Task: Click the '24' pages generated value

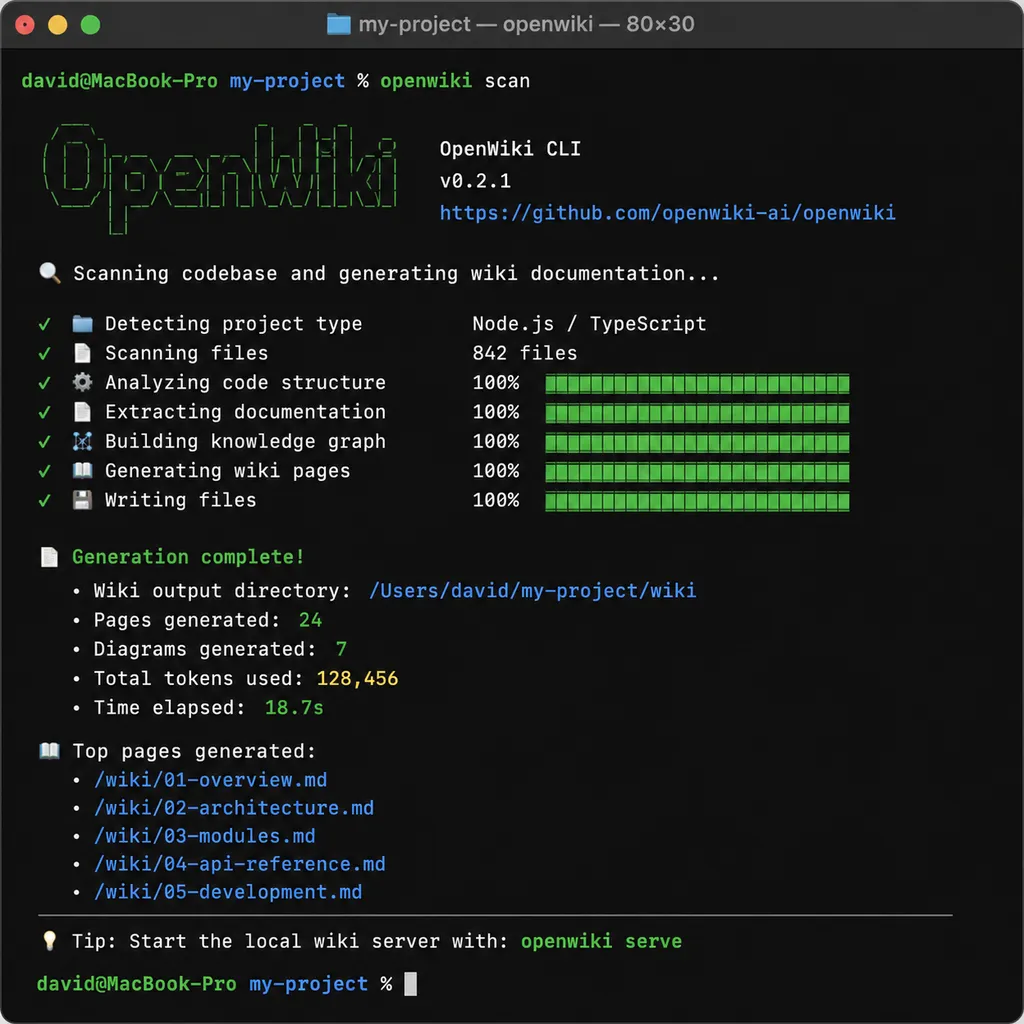Action: (x=310, y=620)
